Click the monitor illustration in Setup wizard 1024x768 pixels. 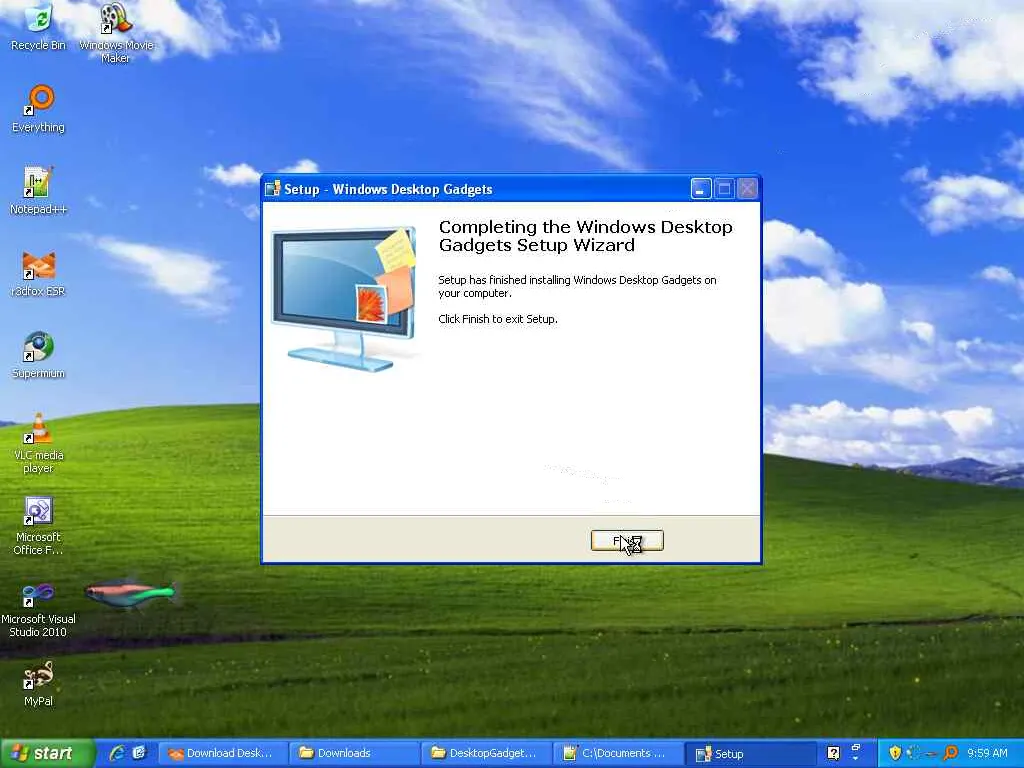[344, 299]
